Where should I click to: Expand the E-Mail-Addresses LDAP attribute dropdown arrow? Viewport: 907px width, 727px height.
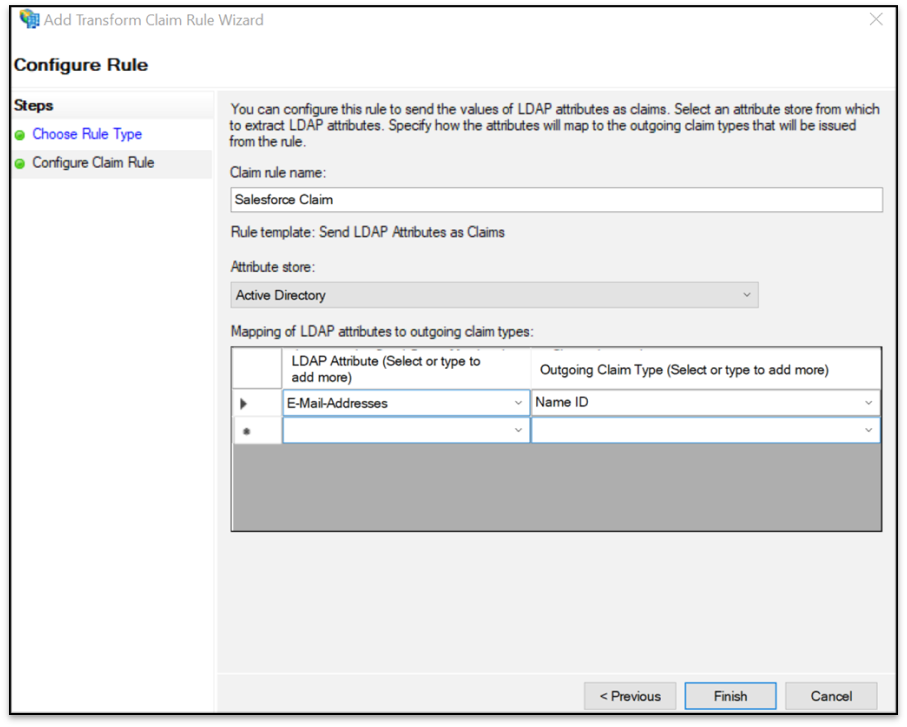(x=518, y=403)
